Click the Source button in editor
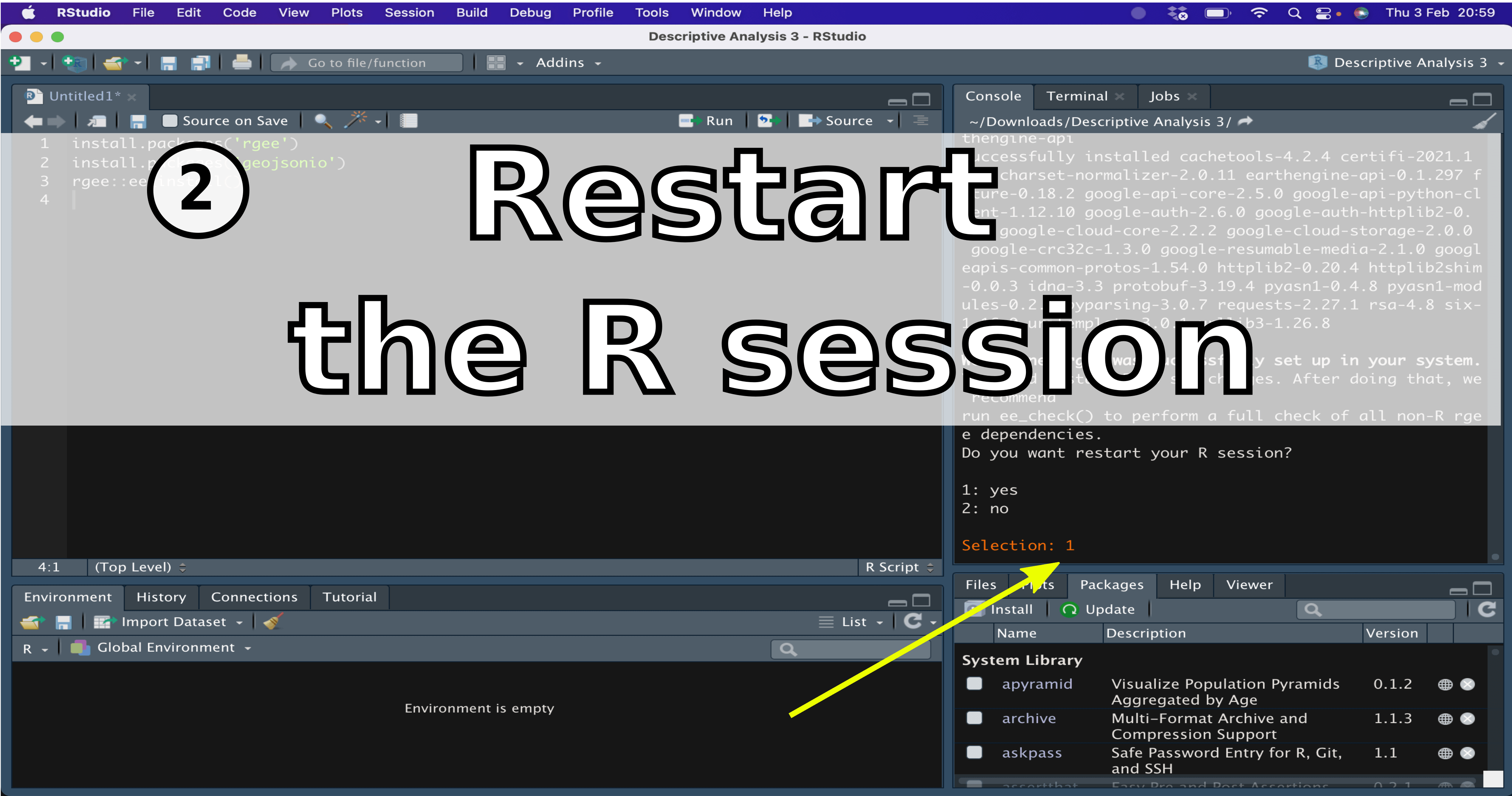Image resolution: width=1512 pixels, height=796 pixels. tap(836, 121)
